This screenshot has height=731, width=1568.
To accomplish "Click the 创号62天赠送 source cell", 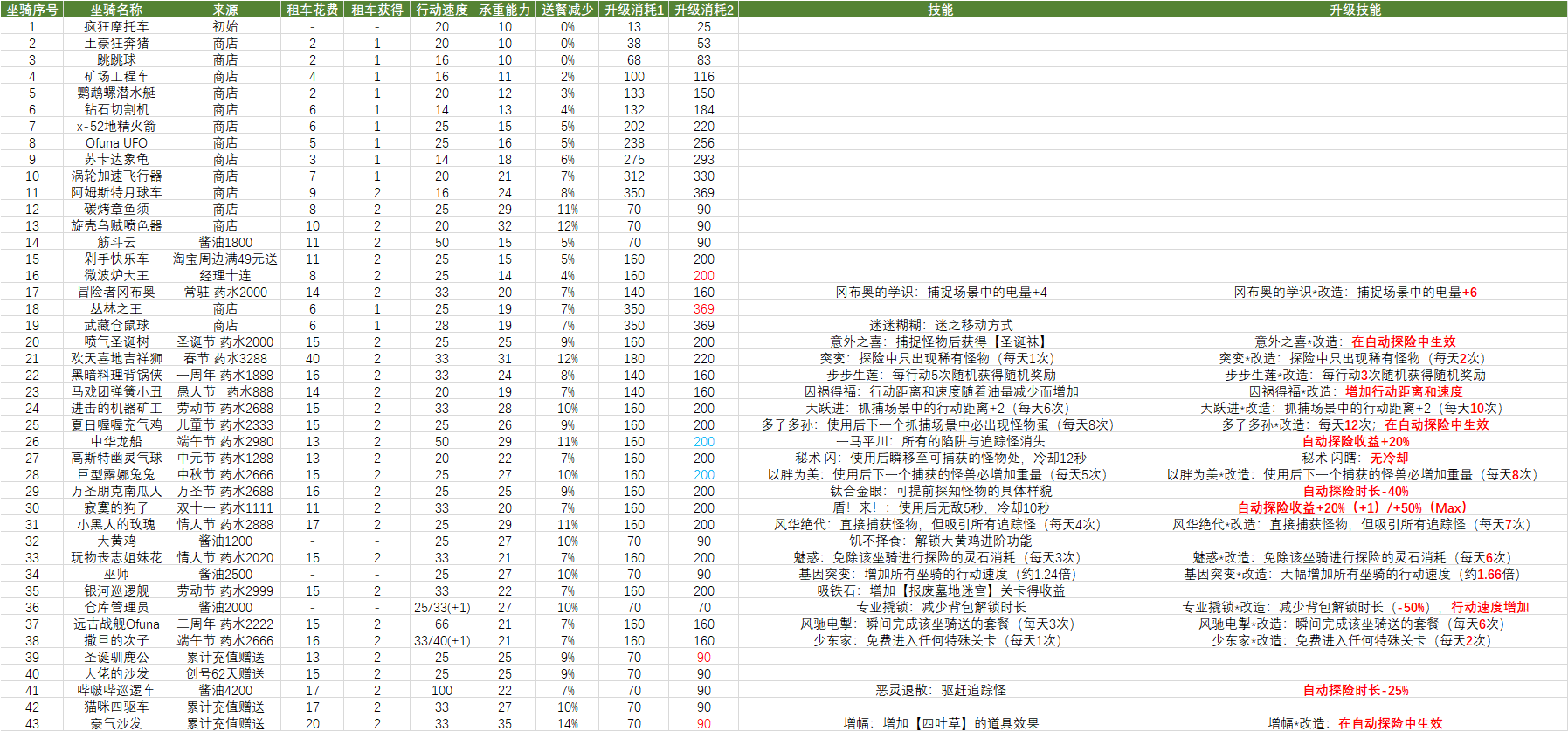I will 225,673.
